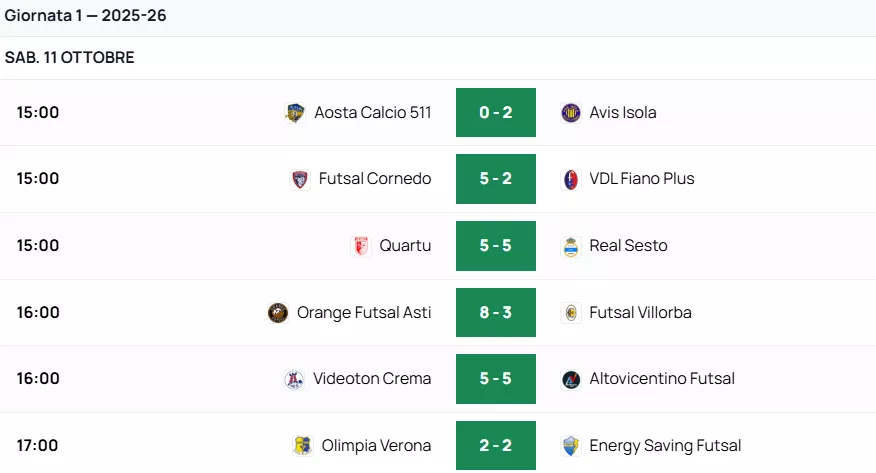Screen dimensions: 876x473
Task: Click the Avis Isola team crest
Action: pos(571,113)
